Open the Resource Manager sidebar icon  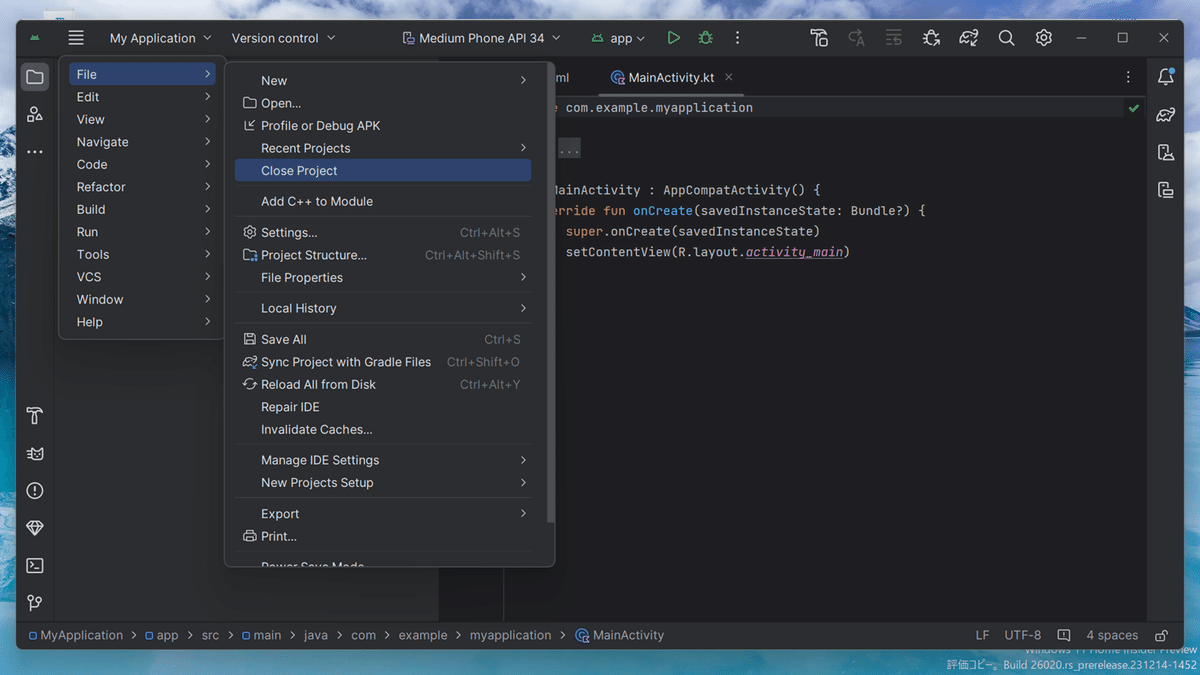[35, 114]
